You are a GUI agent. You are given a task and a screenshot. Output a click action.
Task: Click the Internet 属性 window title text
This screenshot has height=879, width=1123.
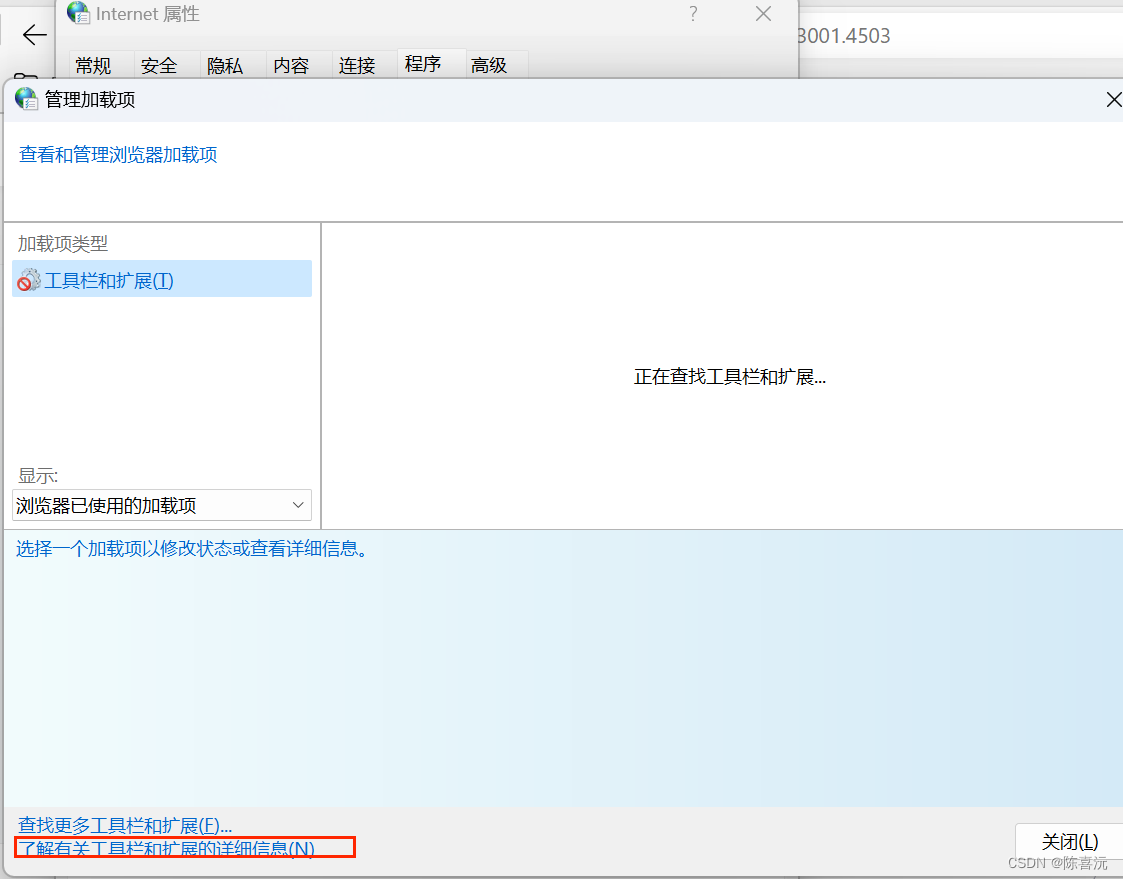[x=148, y=14]
